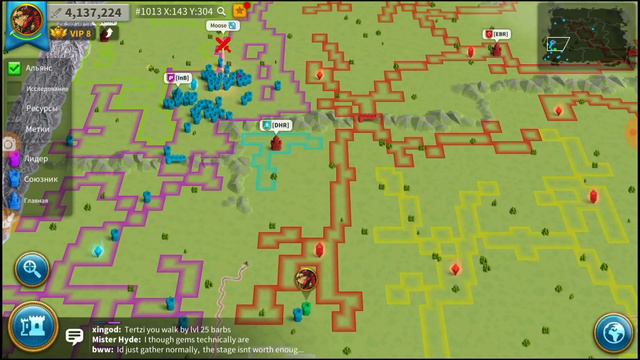The image size is (640, 360).
Task: Tap the zoom magnifier round button
Action: point(32,269)
